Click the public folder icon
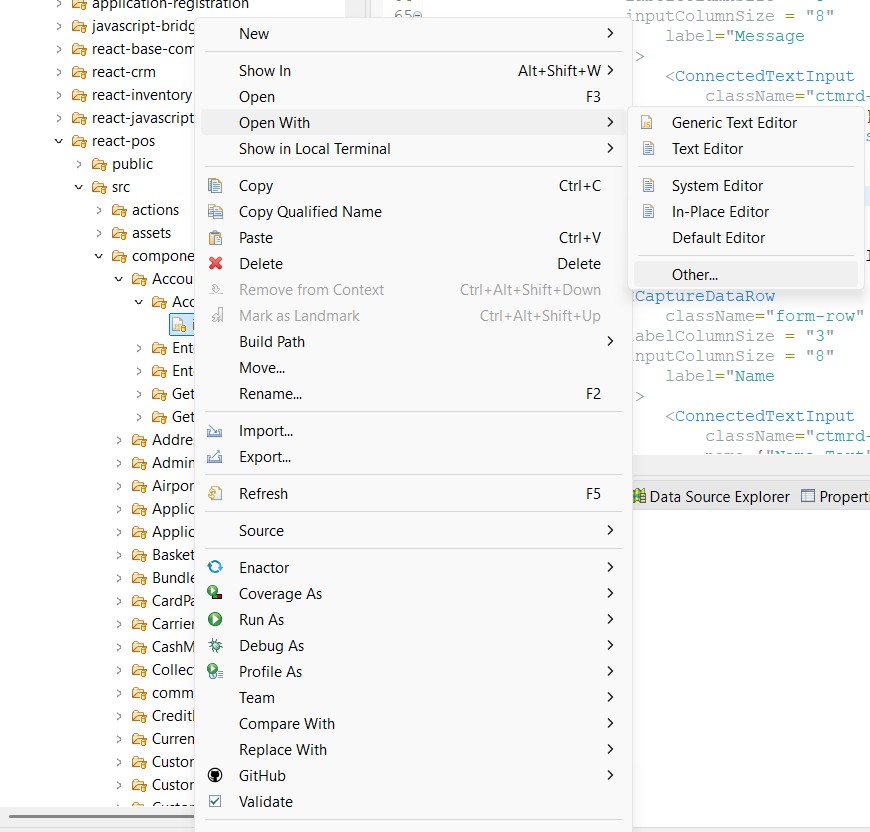 tap(99, 164)
